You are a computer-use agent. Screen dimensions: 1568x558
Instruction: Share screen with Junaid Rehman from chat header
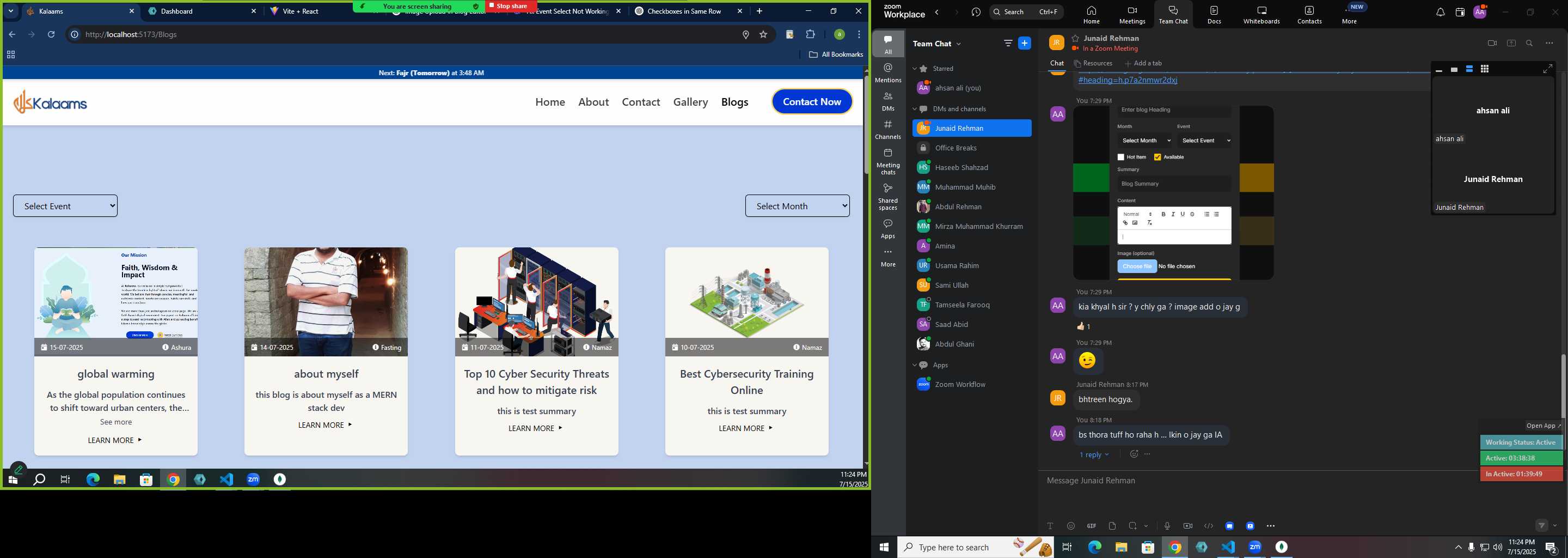pyautogui.click(x=1511, y=43)
